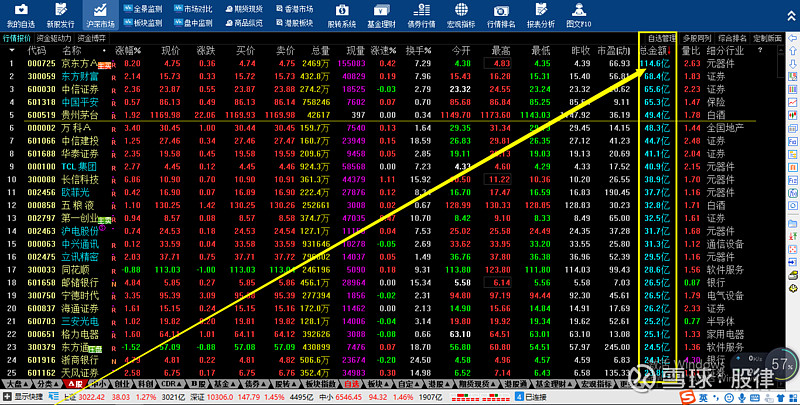Open 香港市场 Hong Kong market

point(294,9)
